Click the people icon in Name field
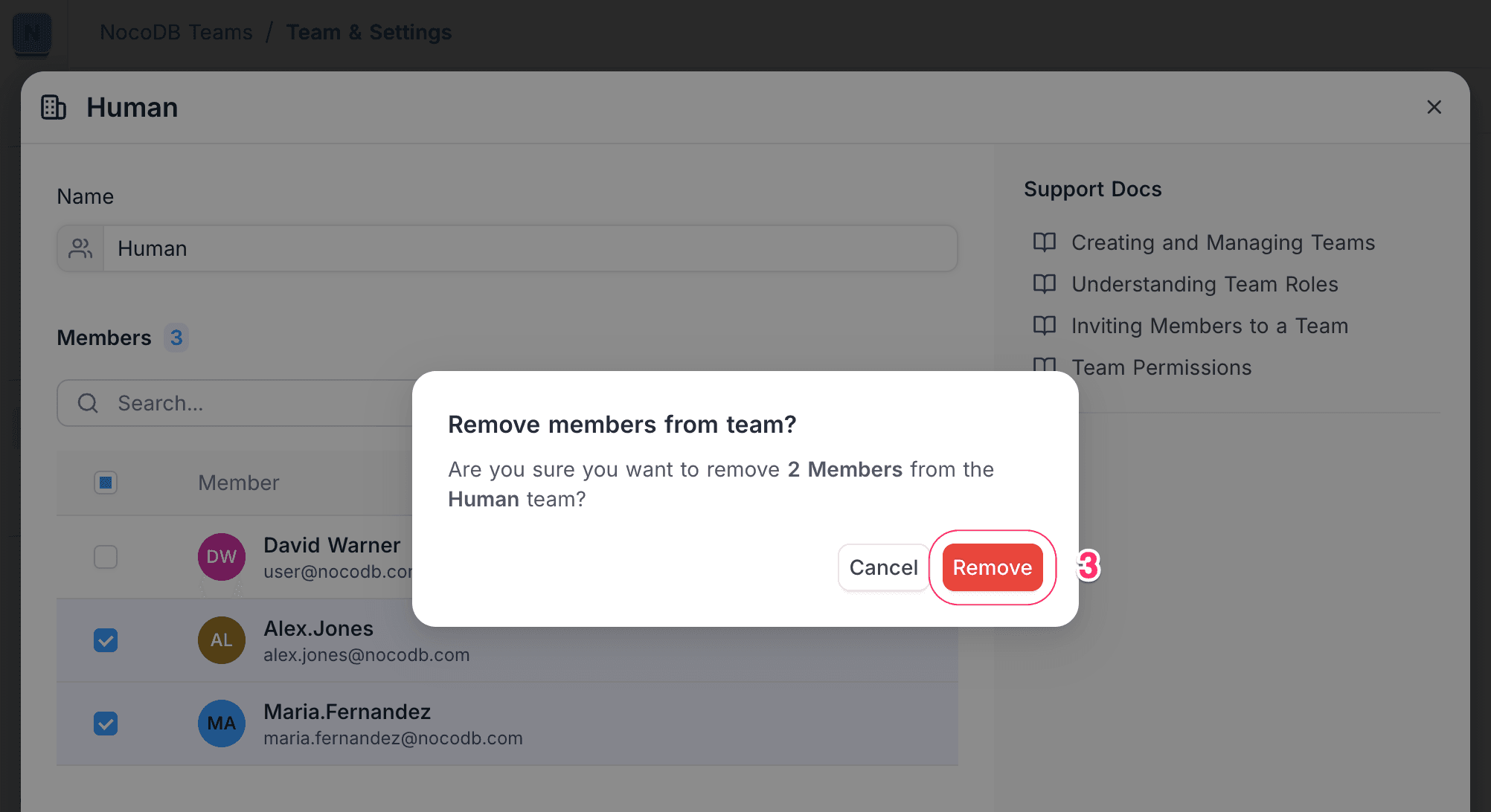Screen dimensions: 1491x812 80,248
